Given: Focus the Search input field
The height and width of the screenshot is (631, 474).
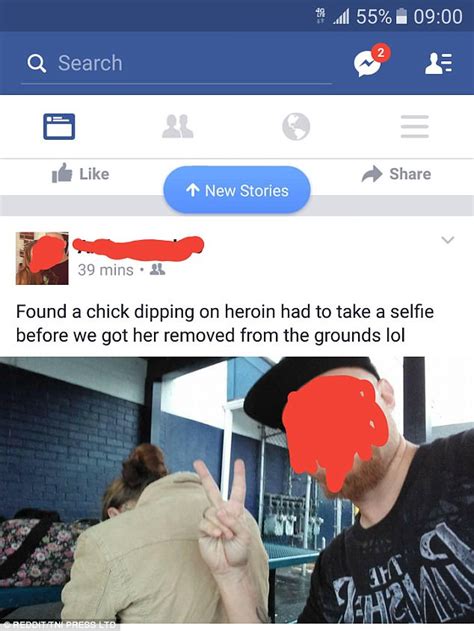Looking at the screenshot, I should 177,64.
